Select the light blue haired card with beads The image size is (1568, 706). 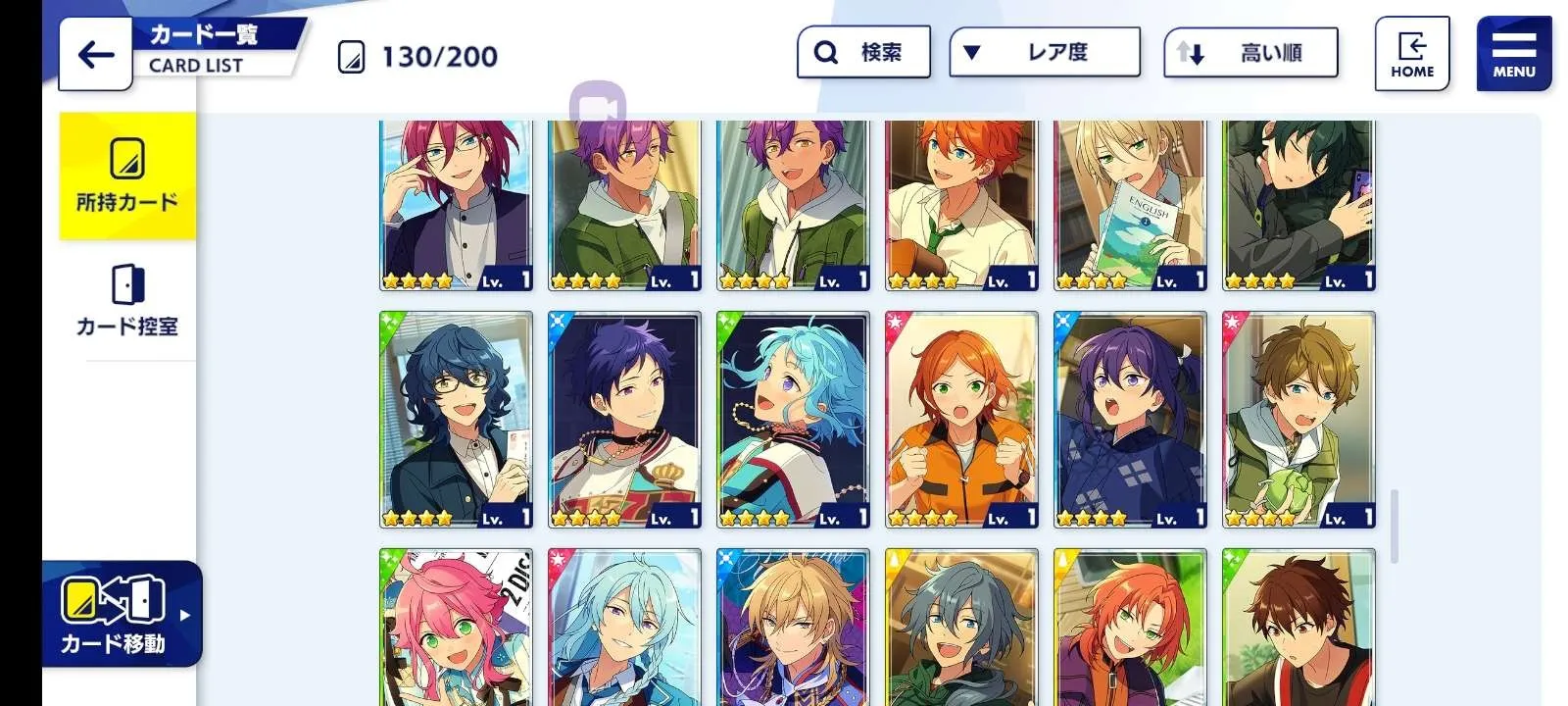[793, 420]
